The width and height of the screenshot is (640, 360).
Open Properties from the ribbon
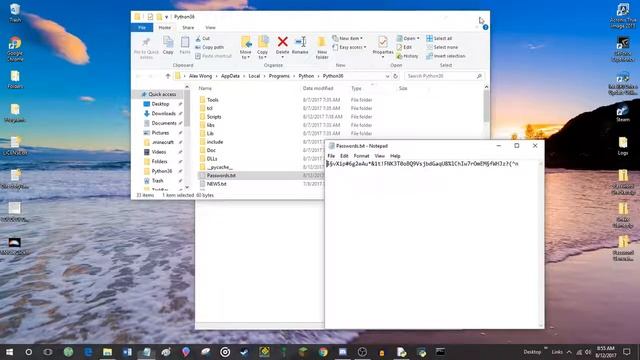point(383,46)
